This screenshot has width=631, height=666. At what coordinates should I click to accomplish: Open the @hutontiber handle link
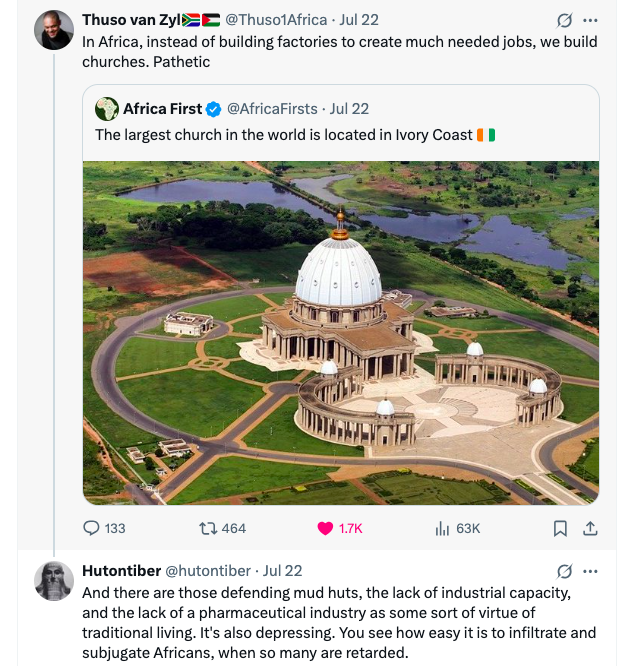click(207, 571)
